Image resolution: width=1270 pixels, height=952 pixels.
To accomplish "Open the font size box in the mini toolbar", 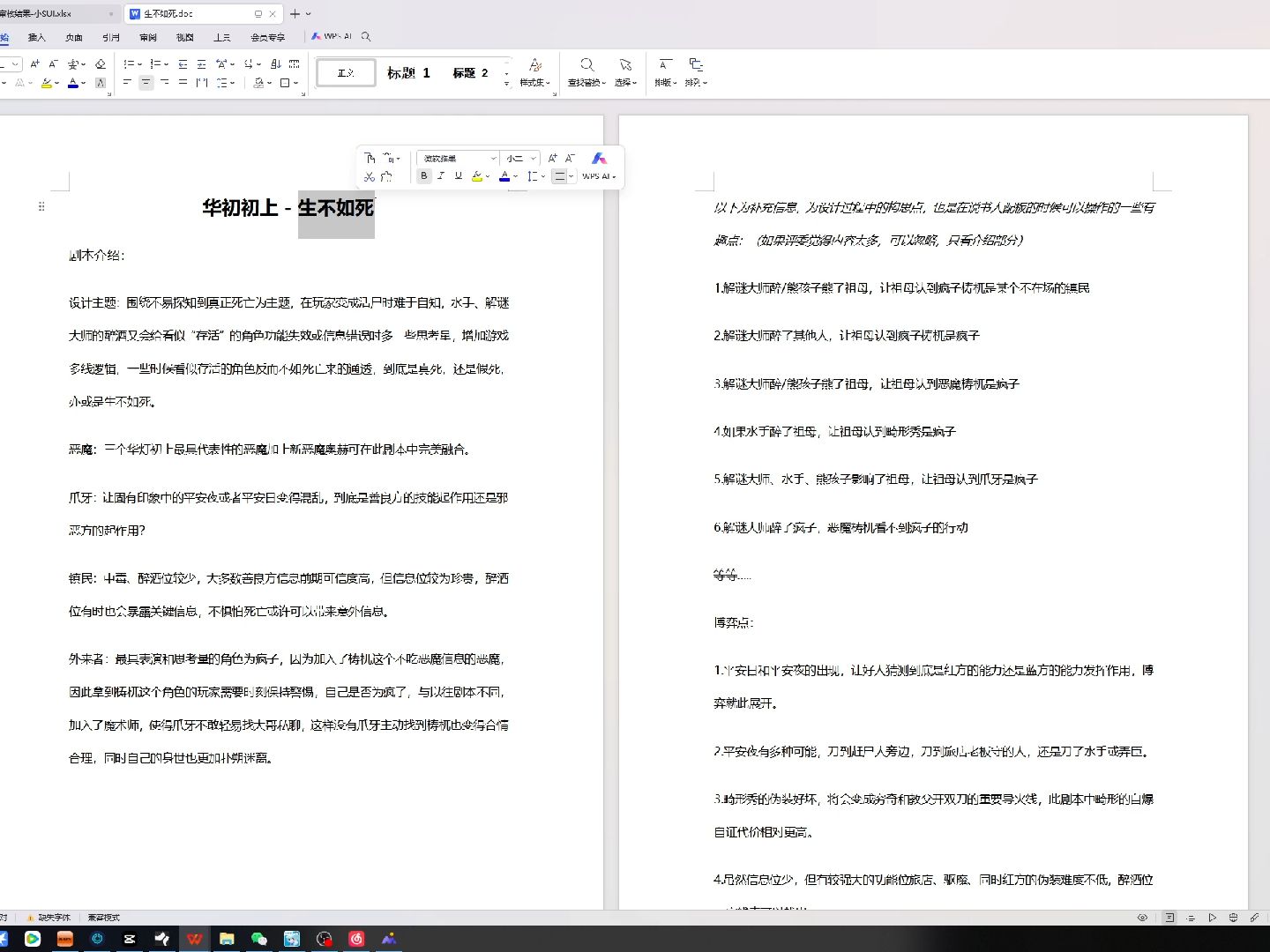I will [519, 159].
